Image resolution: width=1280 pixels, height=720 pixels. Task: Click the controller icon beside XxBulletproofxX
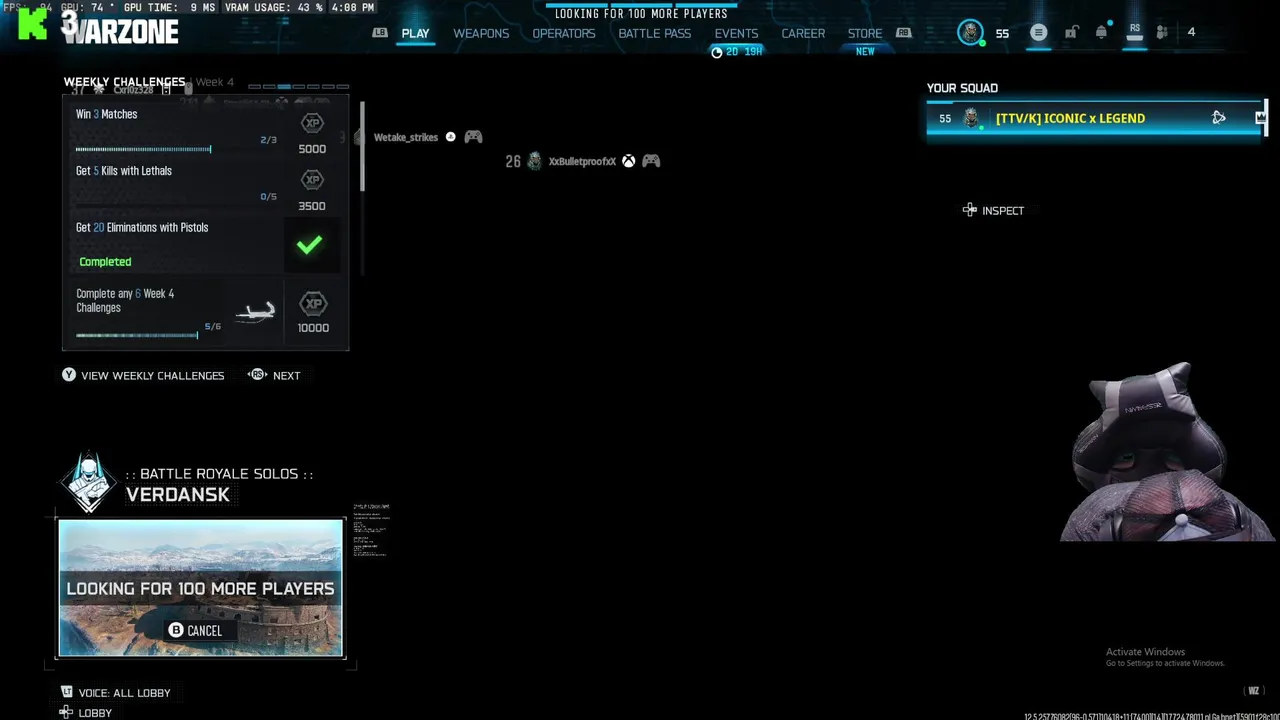pyautogui.click(x=651, y=161)
